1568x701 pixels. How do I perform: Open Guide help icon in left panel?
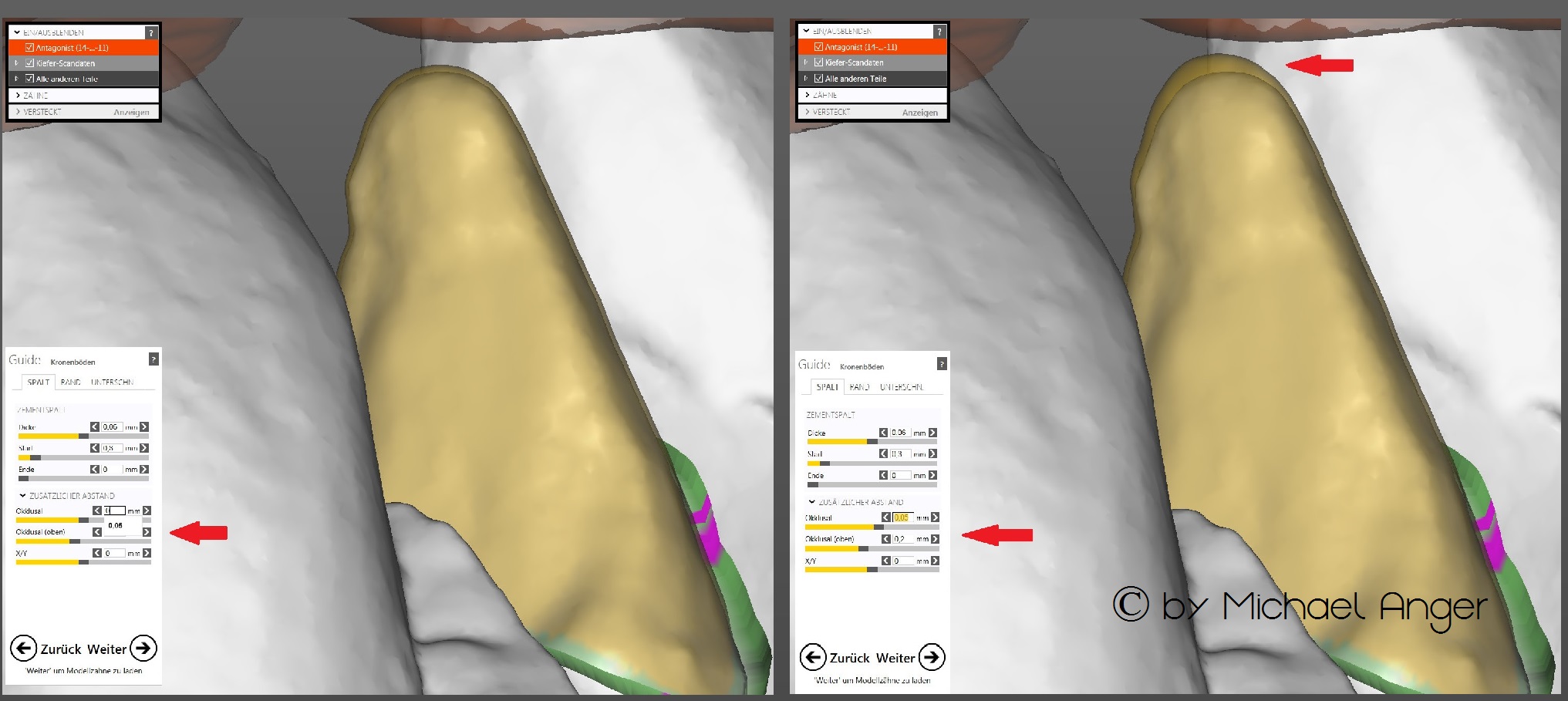point(153,359)
